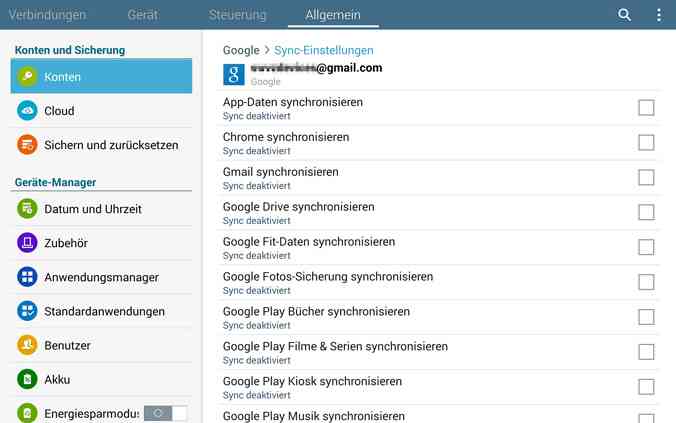Viewport: 676px width, 423px height.
Task: Go back to Google in breadcrumb
Action: [x=241, y=50]
